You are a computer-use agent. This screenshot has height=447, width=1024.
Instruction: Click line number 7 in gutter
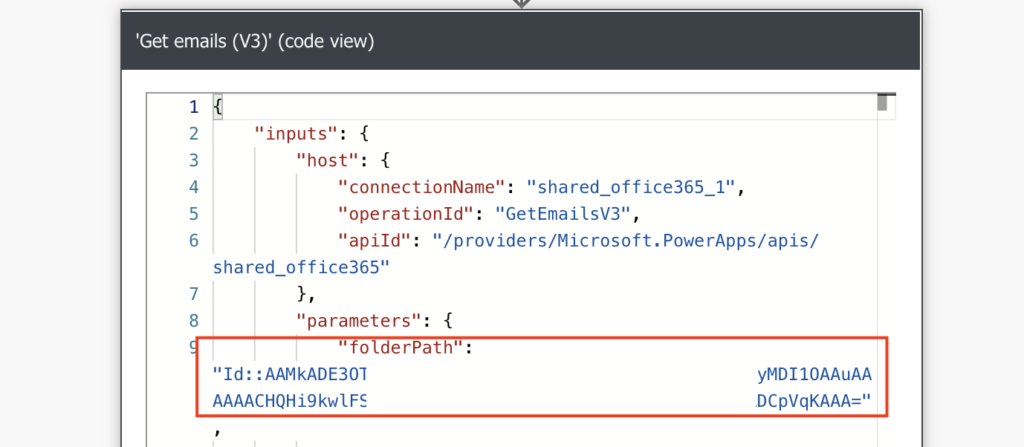pos(193,295)
